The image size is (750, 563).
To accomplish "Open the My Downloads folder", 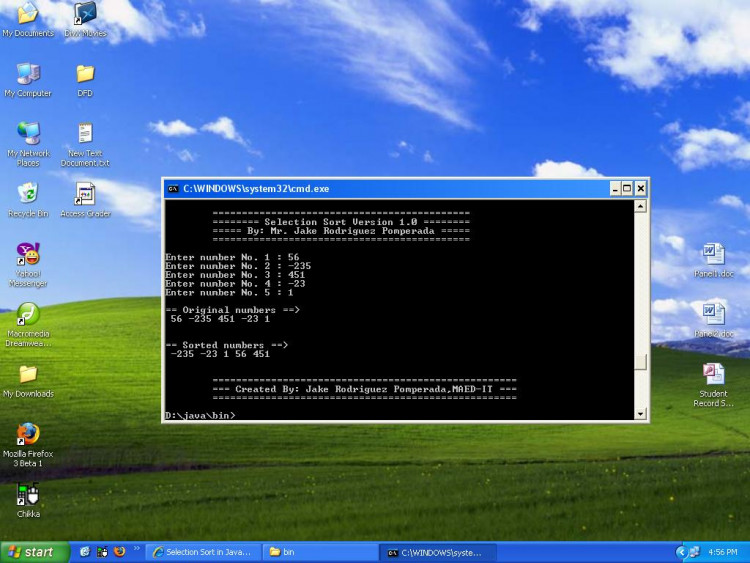I will 28,381.
